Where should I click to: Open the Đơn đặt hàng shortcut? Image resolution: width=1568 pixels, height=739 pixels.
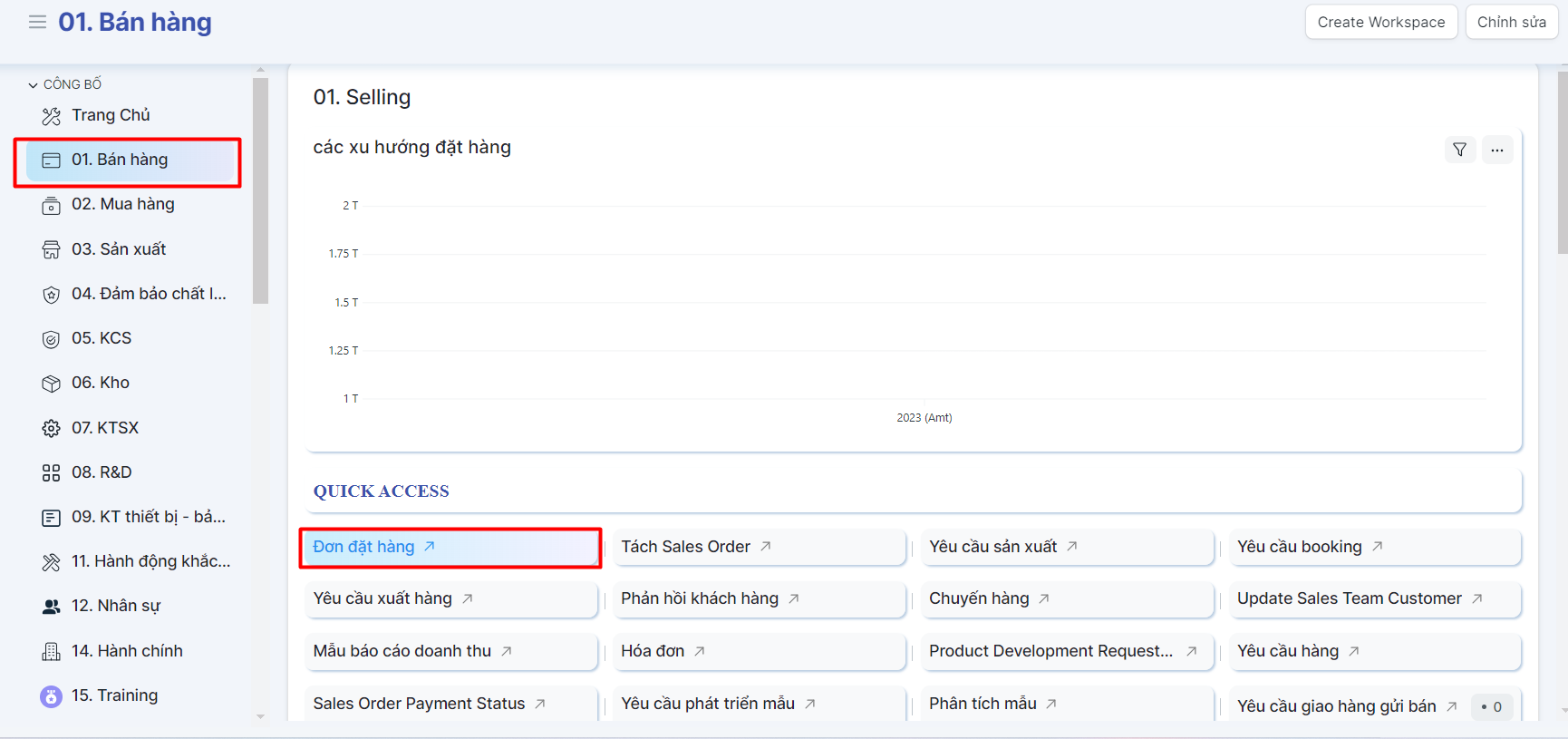point(364,547)
